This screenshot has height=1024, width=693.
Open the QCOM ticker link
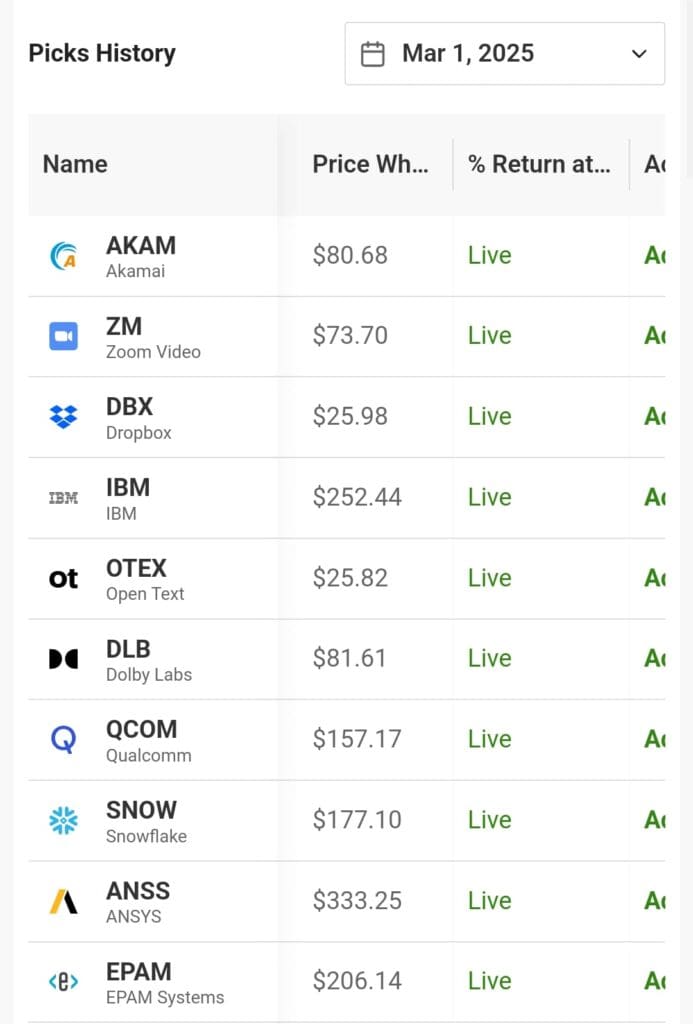tap(142, 729)
